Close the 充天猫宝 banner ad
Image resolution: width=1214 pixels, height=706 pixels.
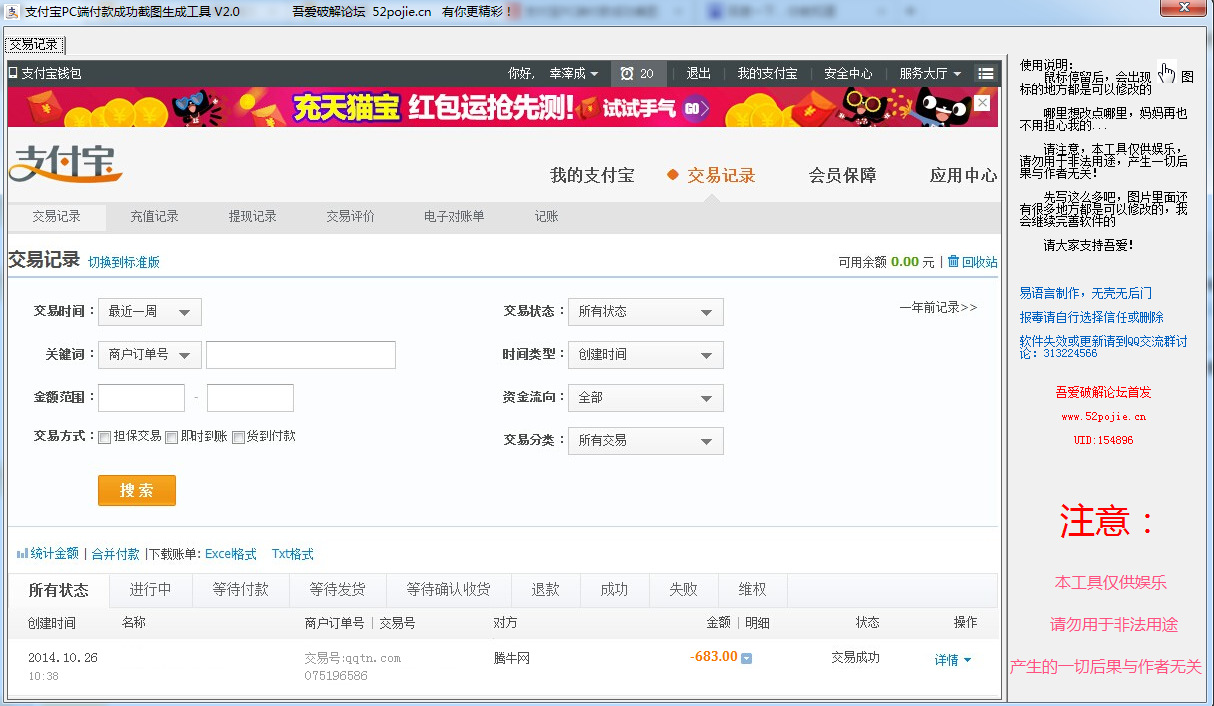pos(982,103)
